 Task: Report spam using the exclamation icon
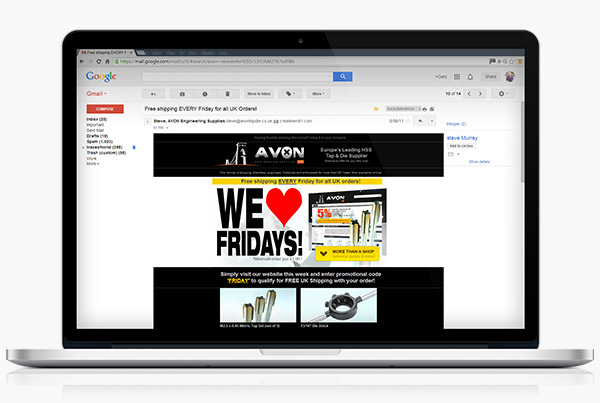click(x=205, y=94)
